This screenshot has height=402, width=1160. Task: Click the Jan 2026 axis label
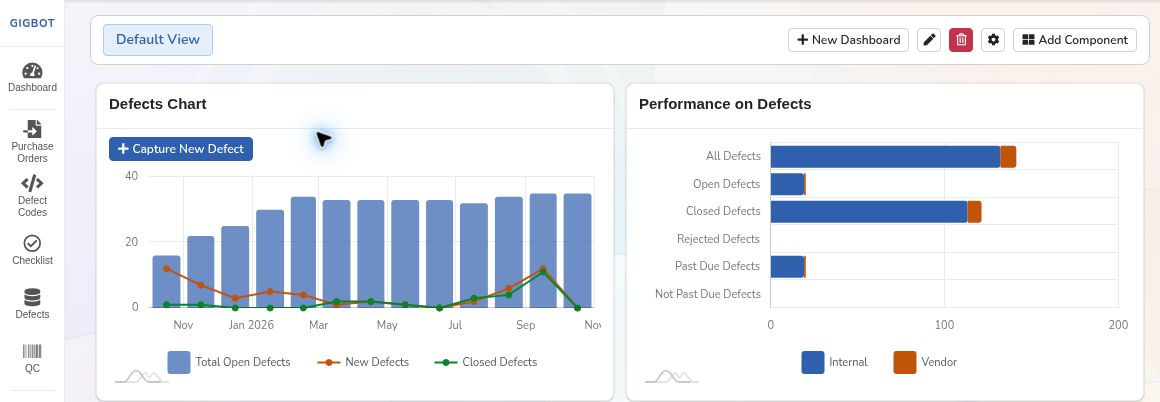(252, 325)
